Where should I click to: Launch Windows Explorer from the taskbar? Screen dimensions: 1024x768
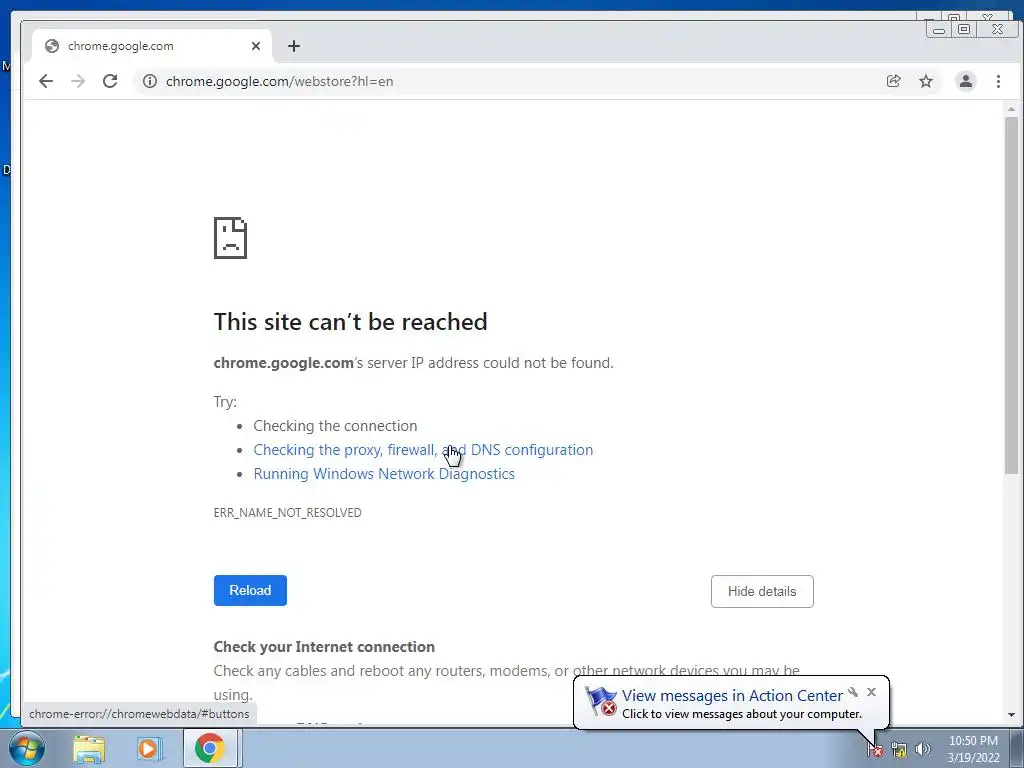[x=89, y=748]
